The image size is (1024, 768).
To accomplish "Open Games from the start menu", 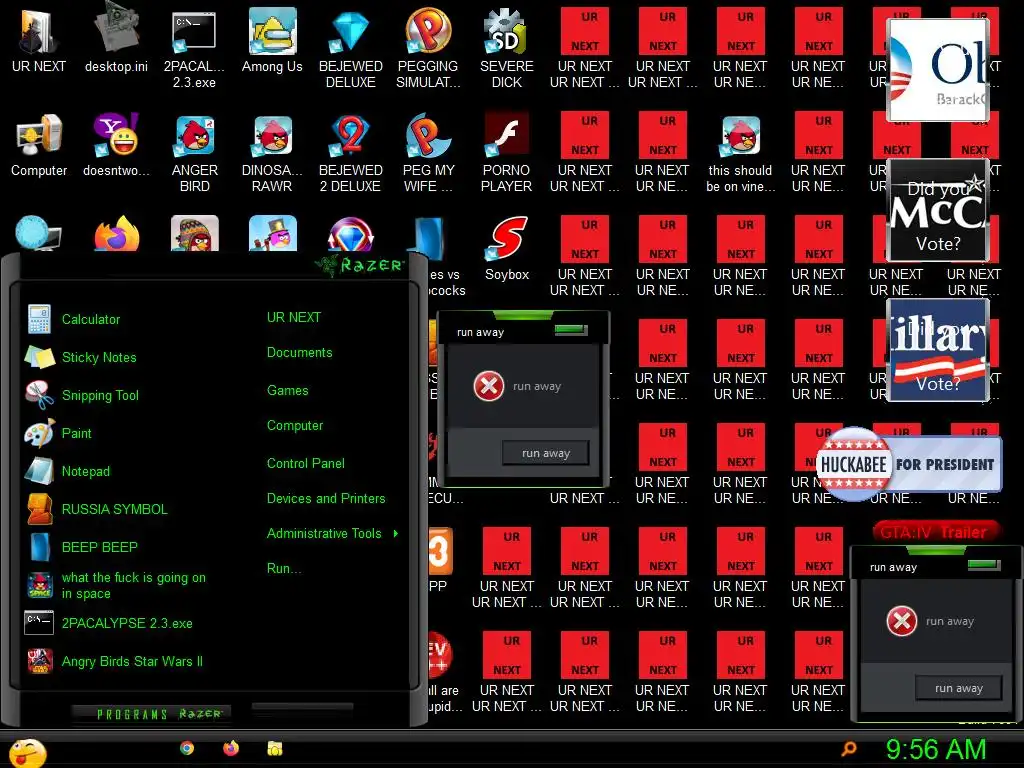I will point(287,391).
